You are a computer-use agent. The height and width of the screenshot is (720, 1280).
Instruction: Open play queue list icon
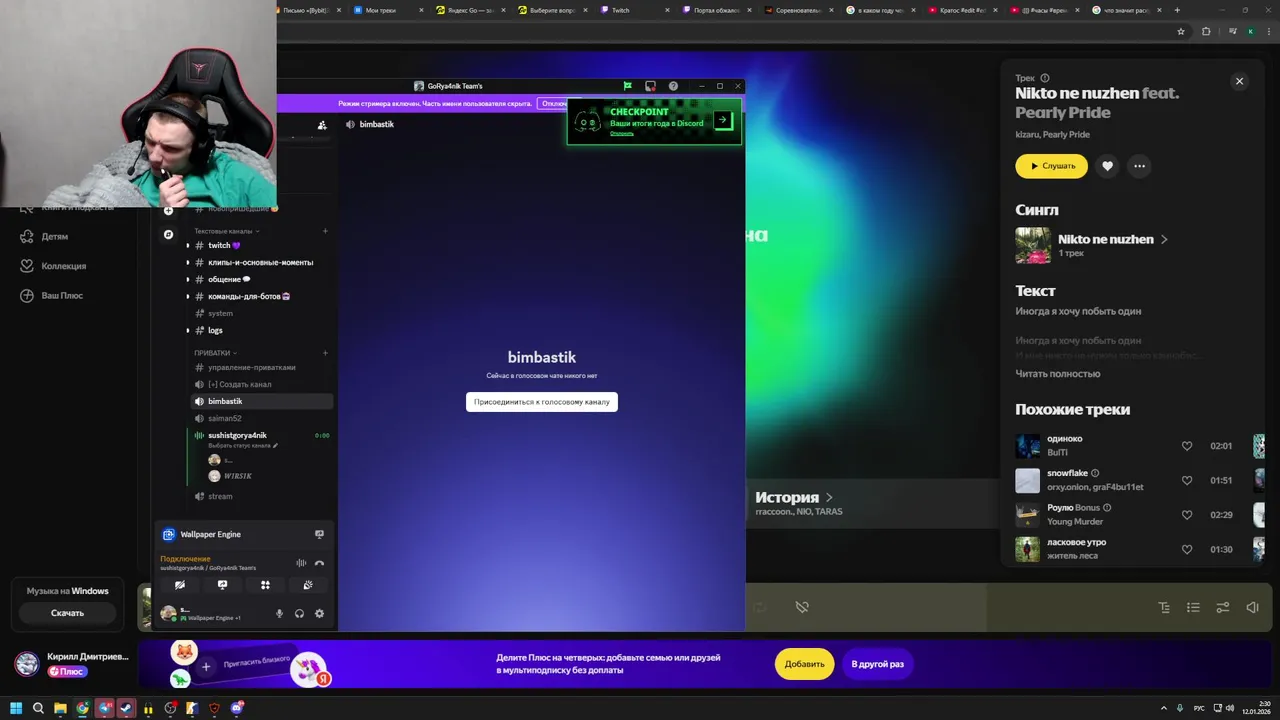[1193, 607]
